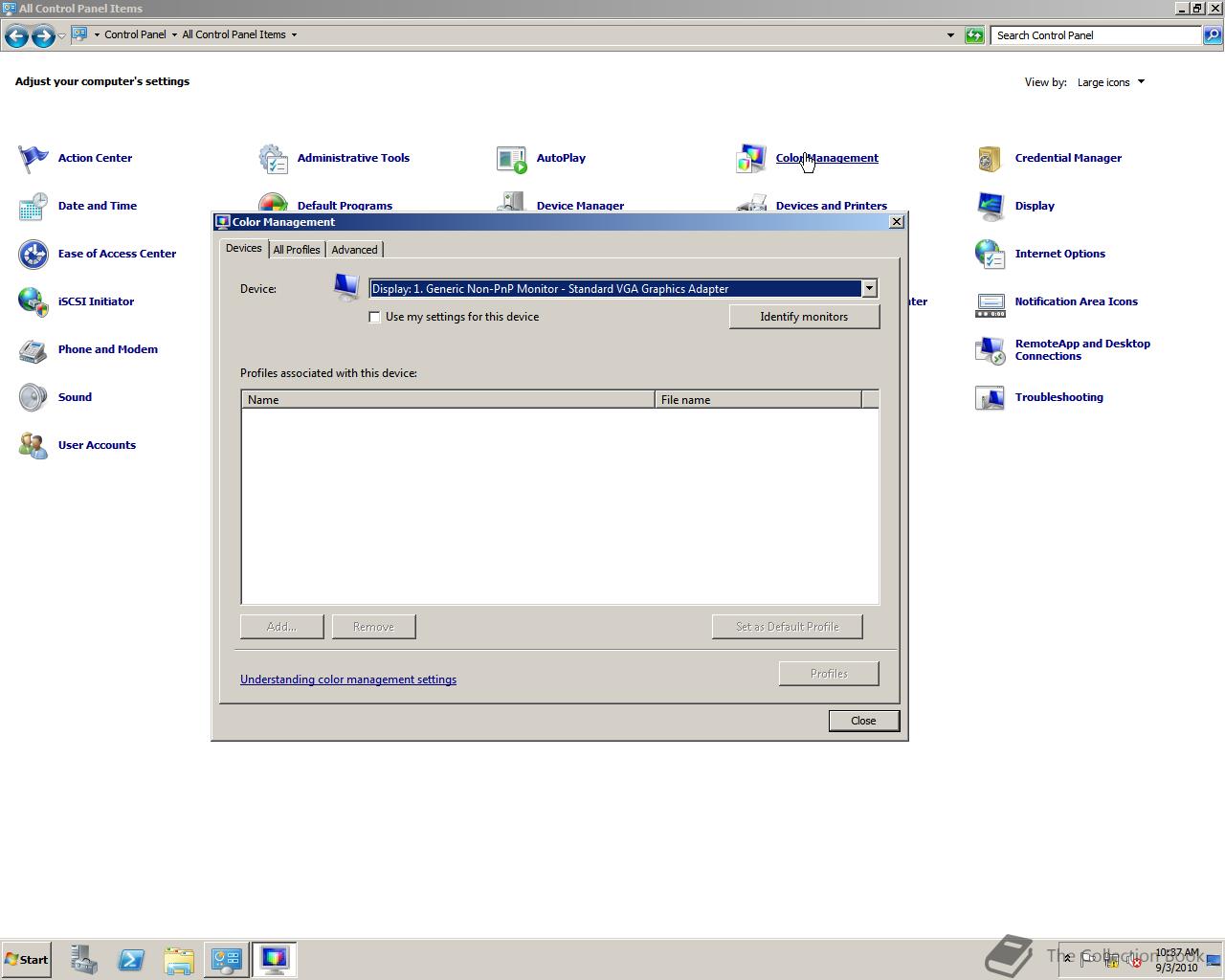This screenshot has width=1225, height=980.
Task: Open Sound speaker icon
Action: coord(33,397)
